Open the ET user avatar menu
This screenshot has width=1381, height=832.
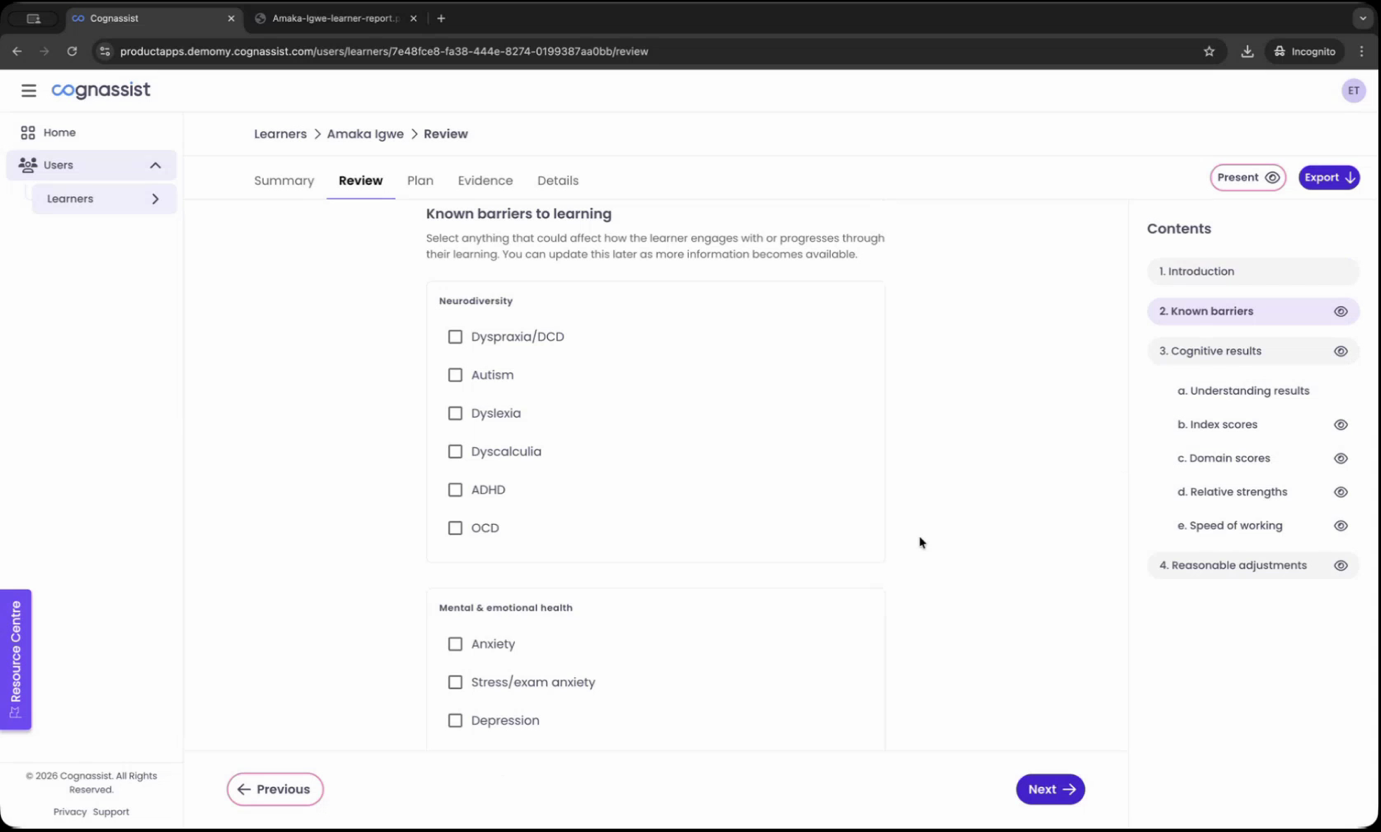click(1353, 90)
